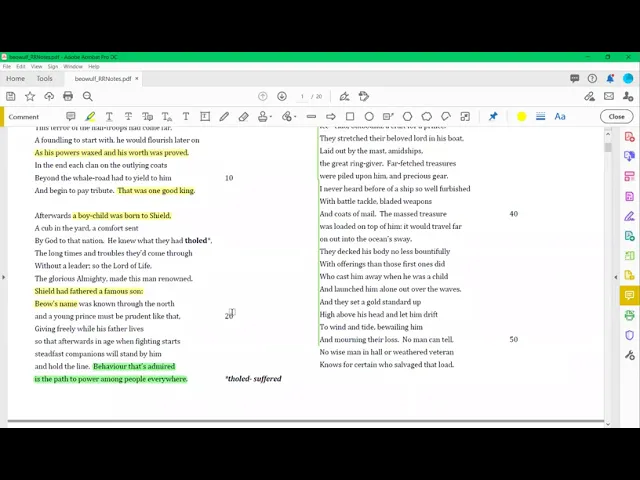This screenshot has width=640, height=480.
Task: Go to previous page arrow
Action: [x=262, y=96]
